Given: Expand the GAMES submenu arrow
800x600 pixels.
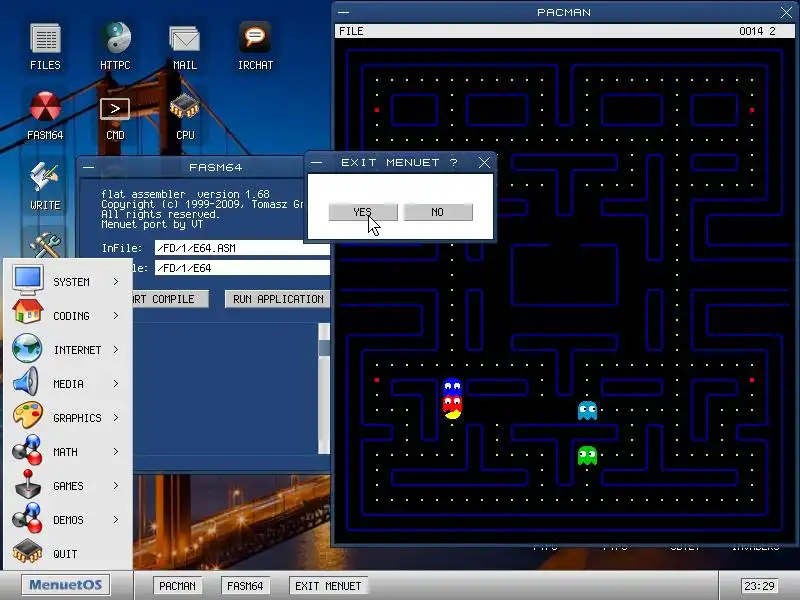Looking at the screenshot, I should click(x=116, y=486).
